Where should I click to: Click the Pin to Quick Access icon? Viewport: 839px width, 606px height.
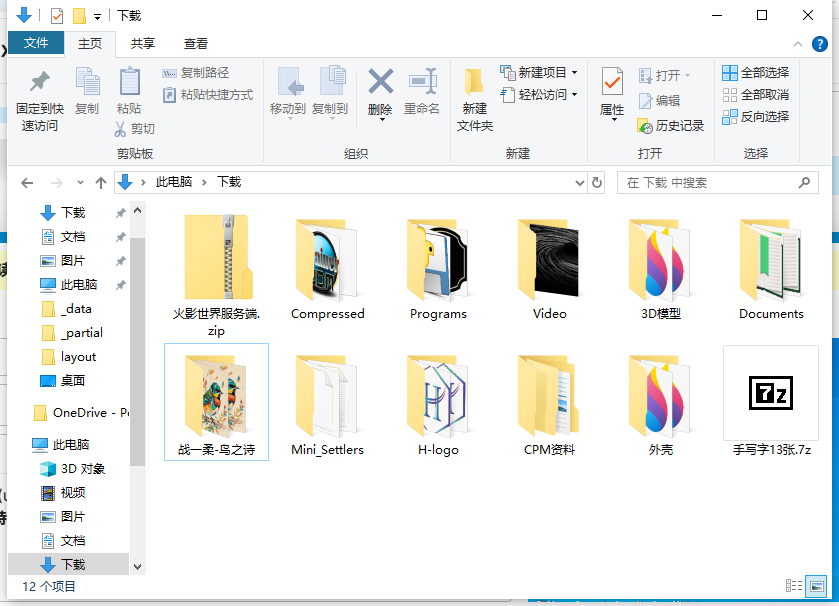(x=39, y=85)
